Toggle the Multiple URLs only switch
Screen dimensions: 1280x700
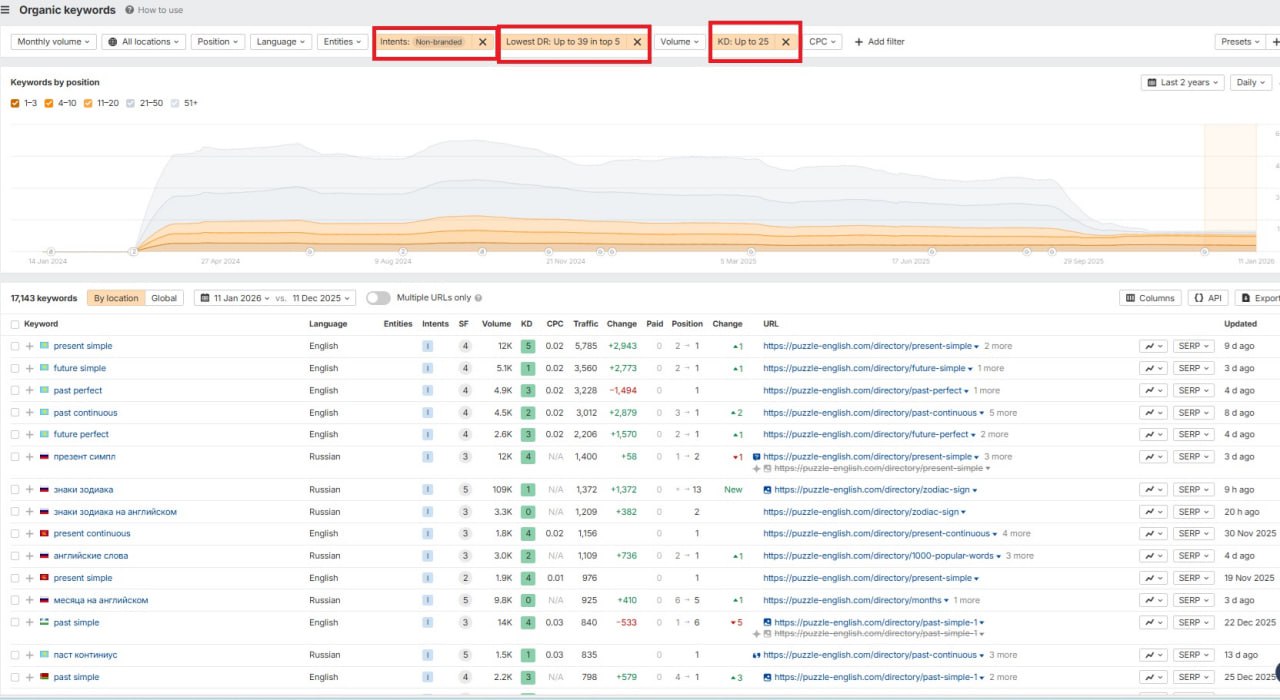(x=378, y=298)
